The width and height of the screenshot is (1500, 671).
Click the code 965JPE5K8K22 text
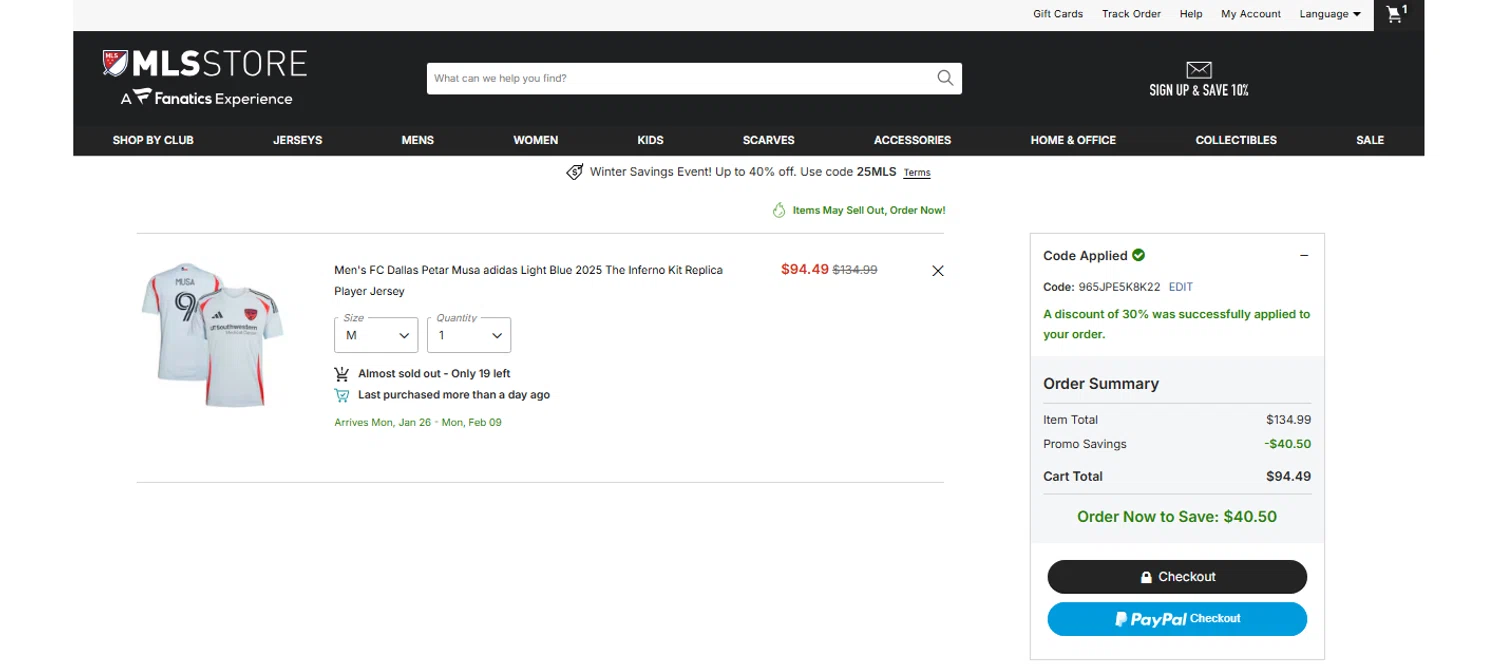pos(1119,287)
